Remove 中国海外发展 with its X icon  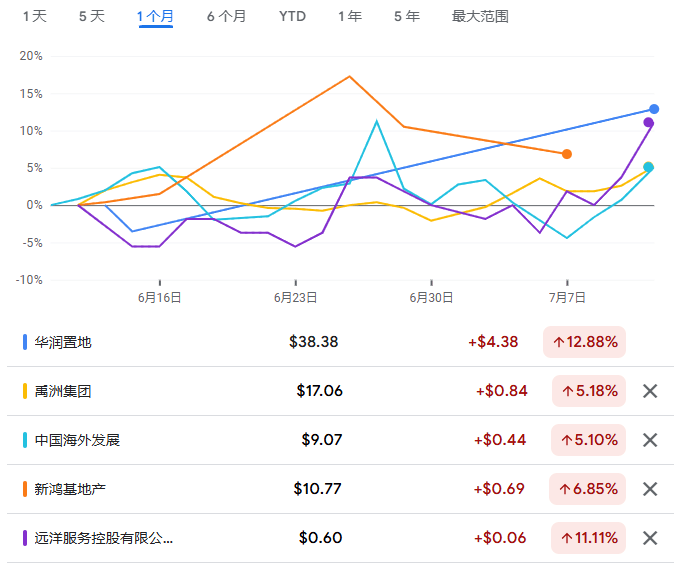pyautogui.click(x=650, y=440)
